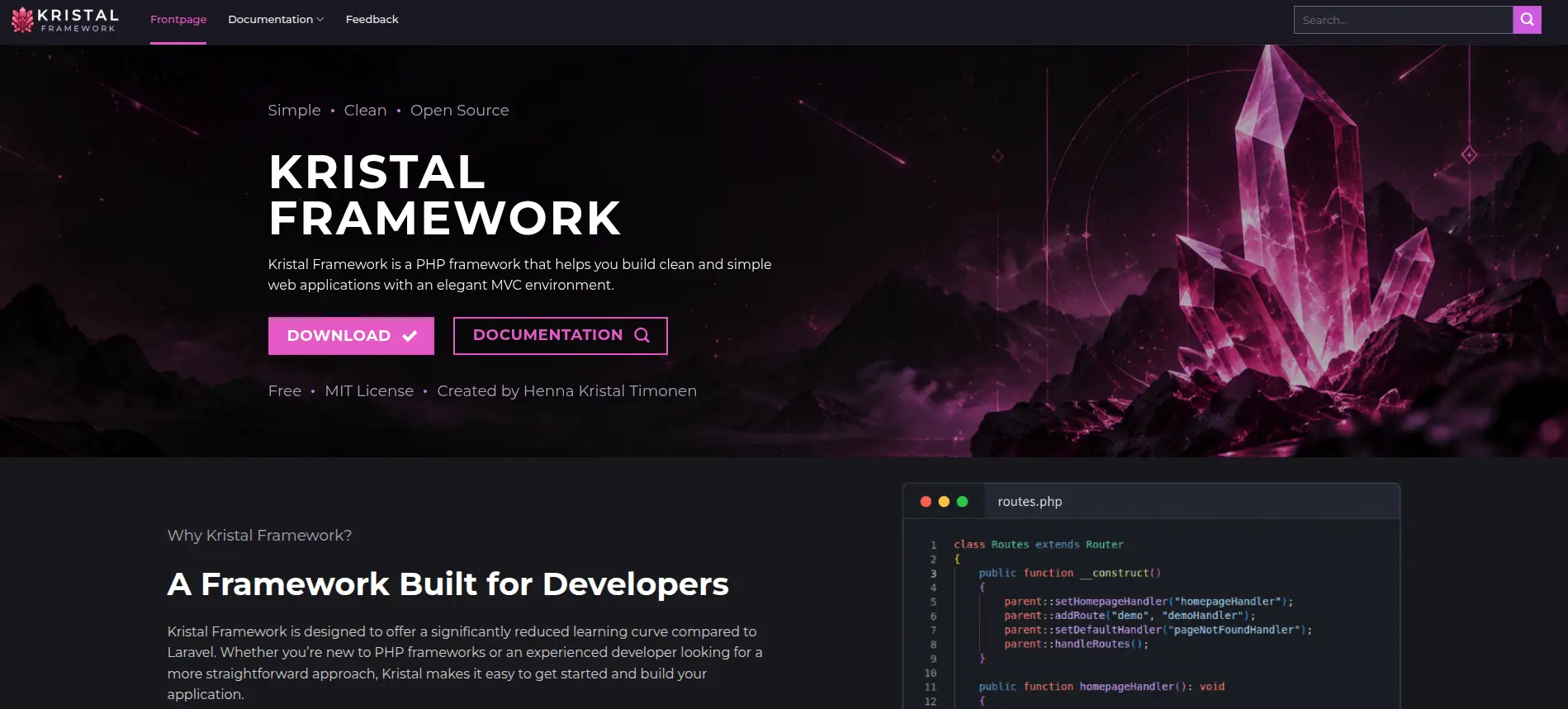Open the Feedback nav link
Image resolution: width=1568 pixels, height=709 pixels.
pos(372,20)
